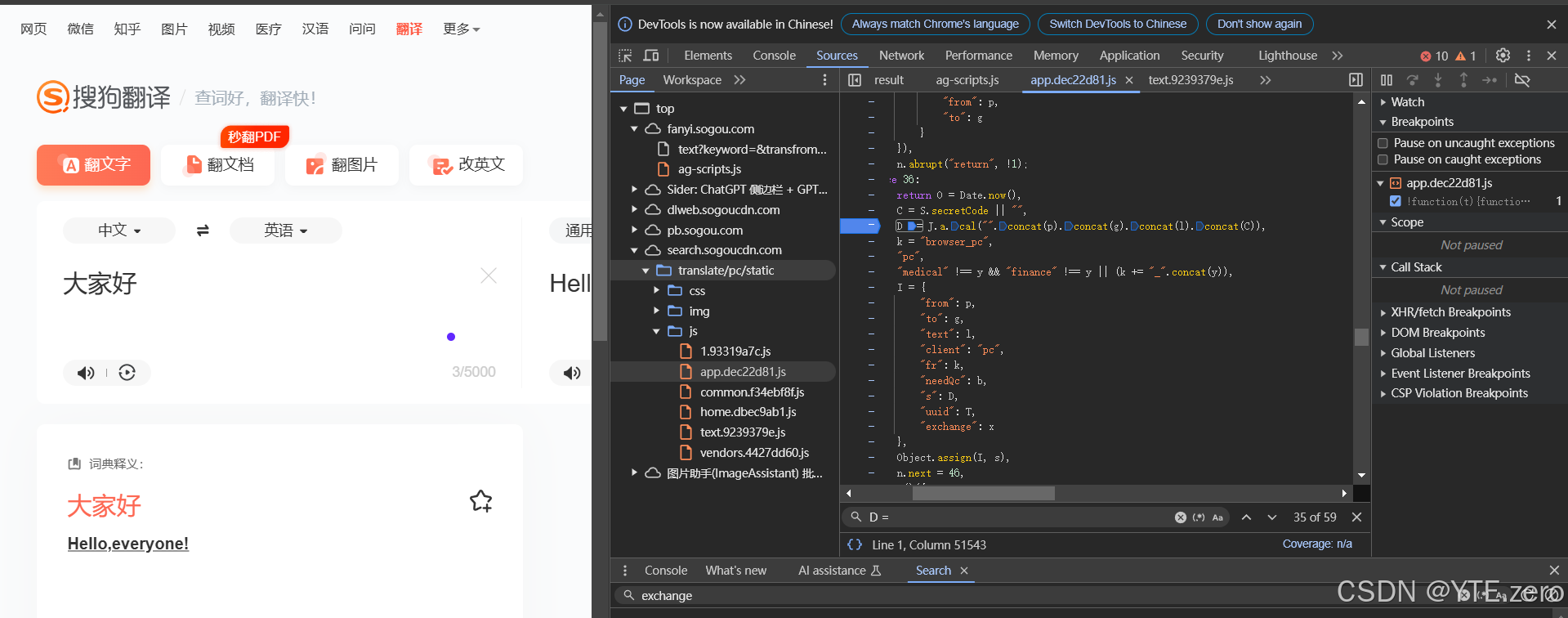The image size is (1568, 618).
Task: Close the app.dec22d81.js file tab
Action: point(1129,80)
